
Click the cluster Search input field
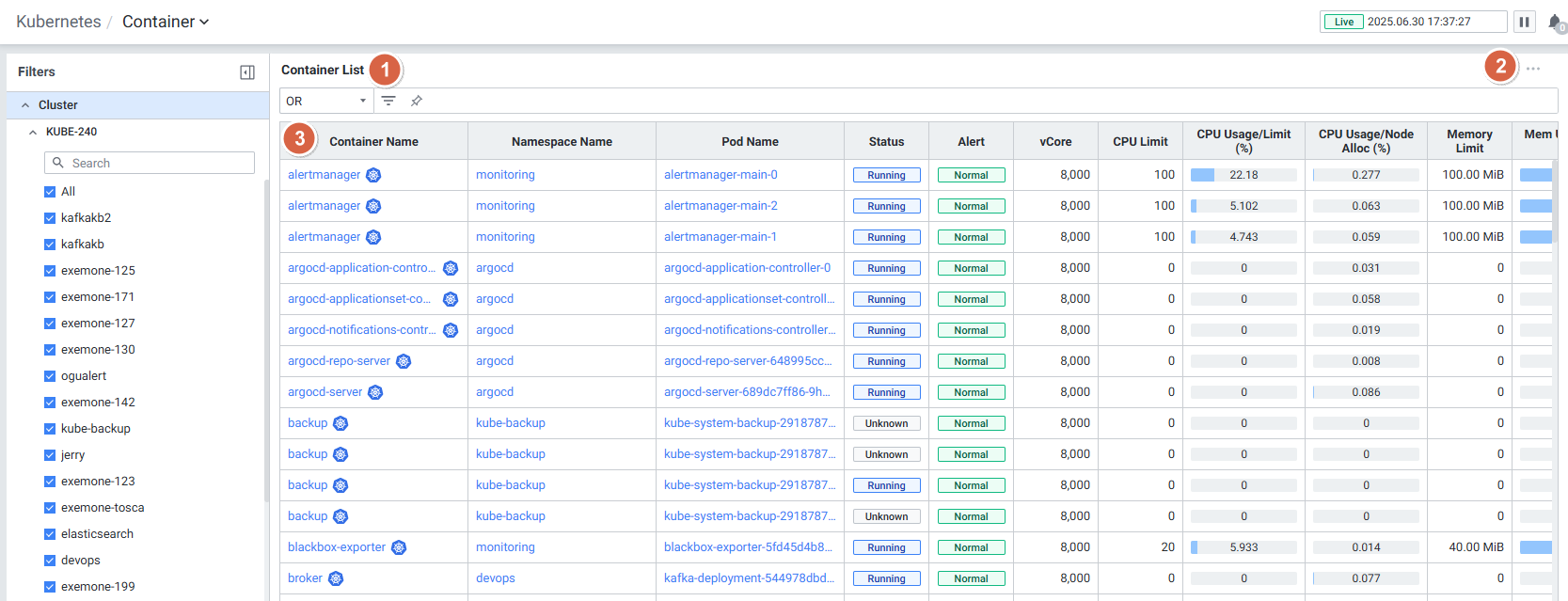coord(150,163)
